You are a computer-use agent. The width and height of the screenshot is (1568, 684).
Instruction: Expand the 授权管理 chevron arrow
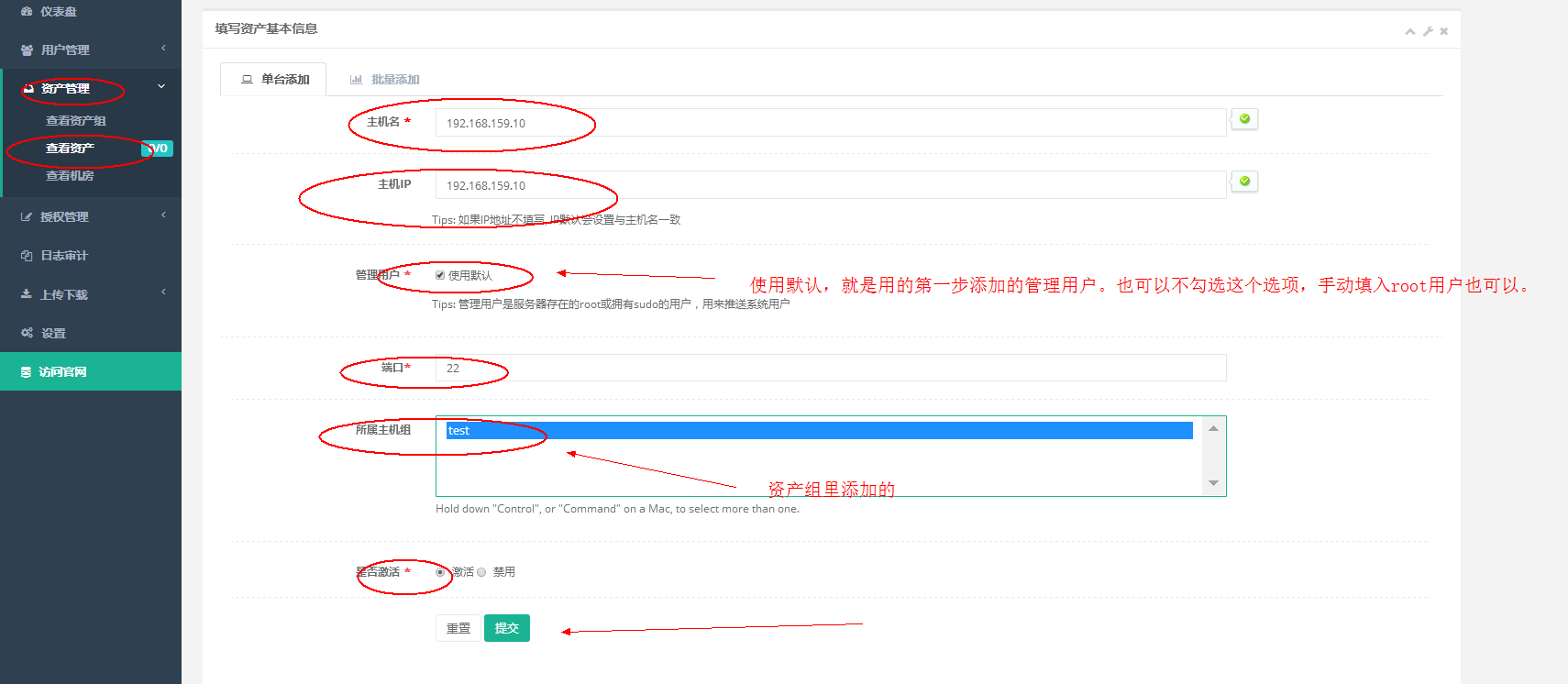coord(163,215)
